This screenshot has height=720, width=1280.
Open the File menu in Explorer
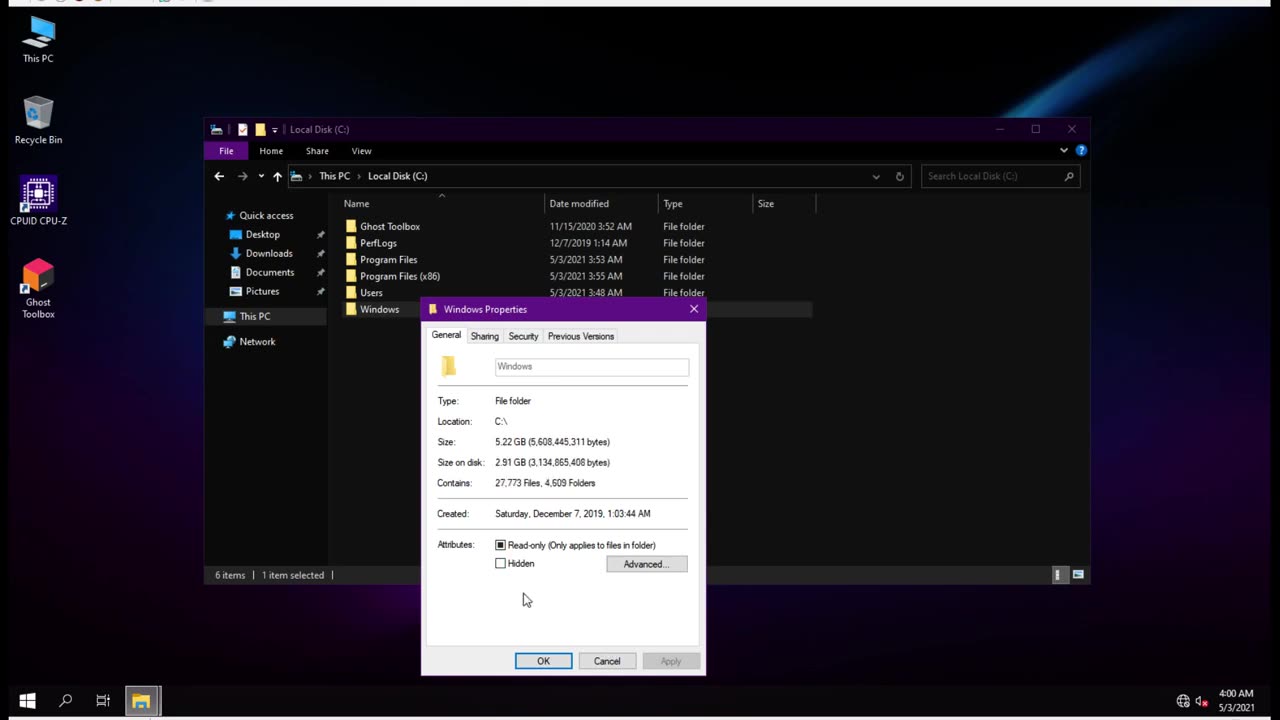coord(226,151)
